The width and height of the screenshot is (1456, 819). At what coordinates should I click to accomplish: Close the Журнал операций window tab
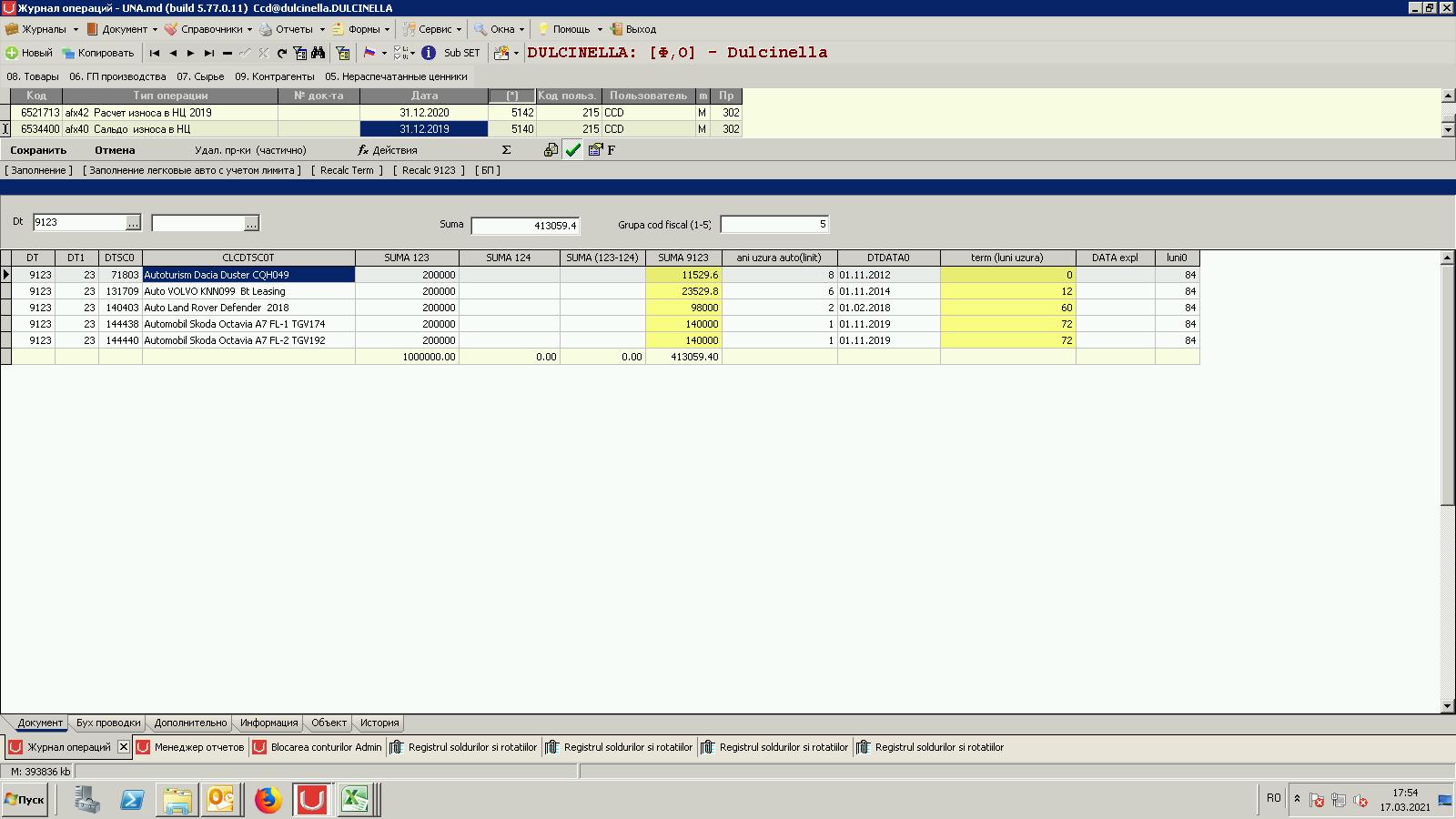(x=124, y=747)
